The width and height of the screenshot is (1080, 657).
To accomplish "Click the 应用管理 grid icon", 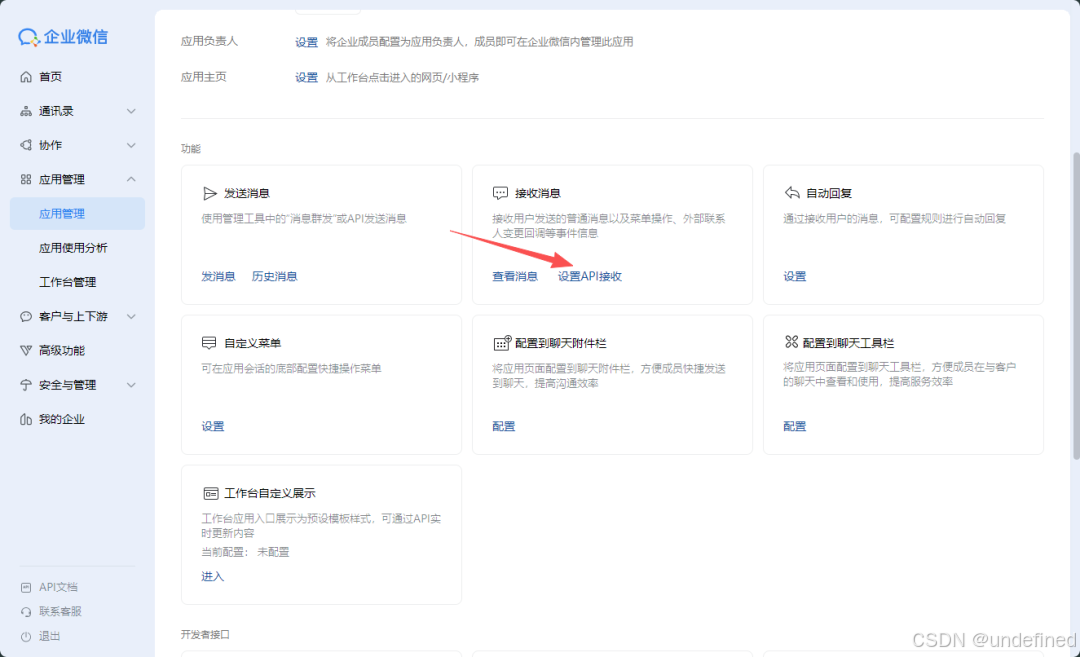I will pos(26,179).
